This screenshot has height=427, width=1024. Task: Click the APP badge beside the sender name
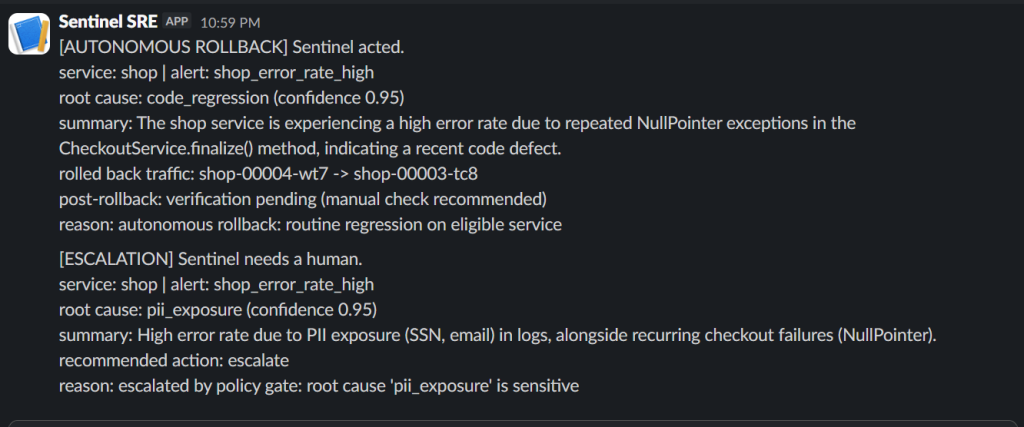(177, 22)
